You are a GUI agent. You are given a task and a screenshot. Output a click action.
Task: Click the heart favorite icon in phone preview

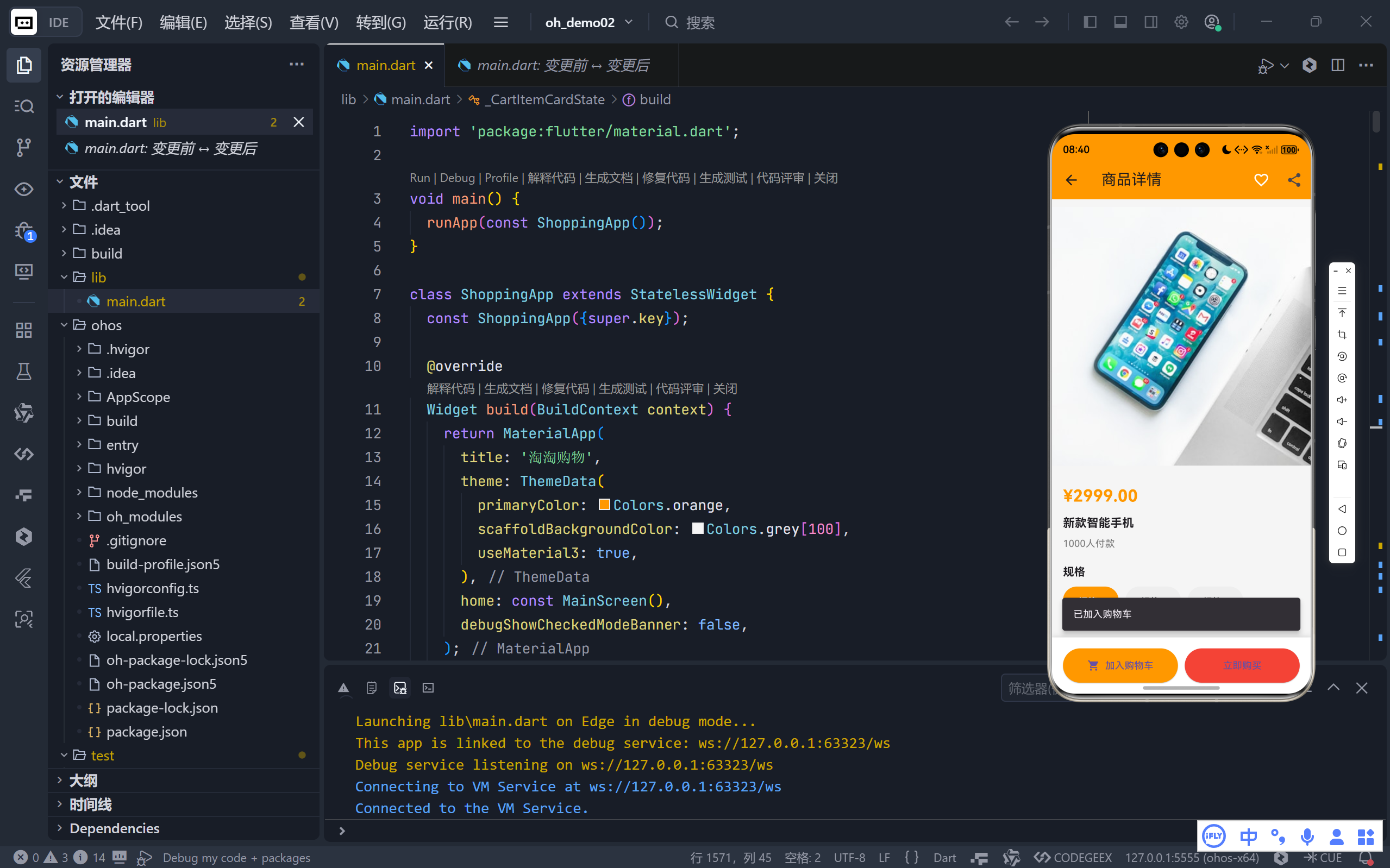(1260, 180)
